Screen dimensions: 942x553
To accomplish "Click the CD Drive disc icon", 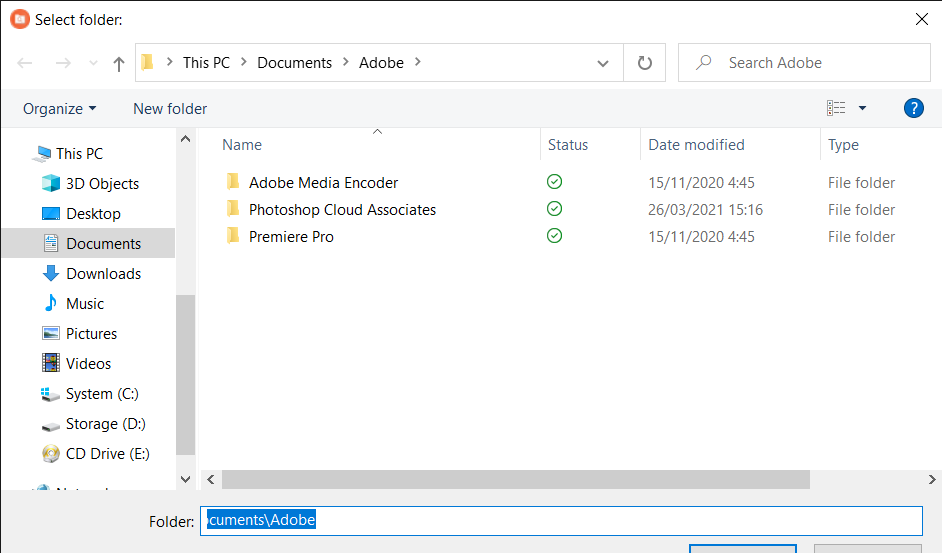I will click(x=51, y=454).
